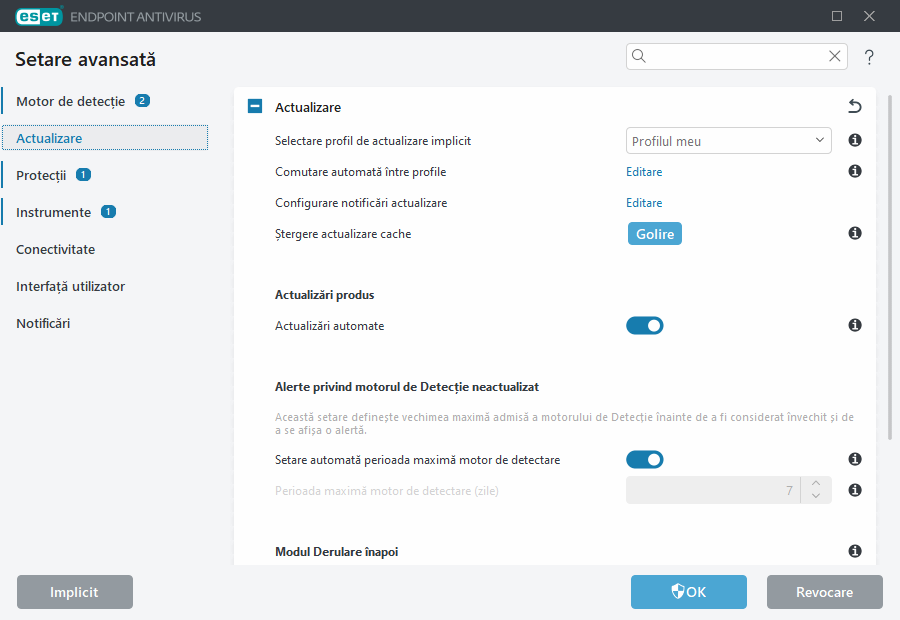Clear the search field with X icon

click(834, 57)
